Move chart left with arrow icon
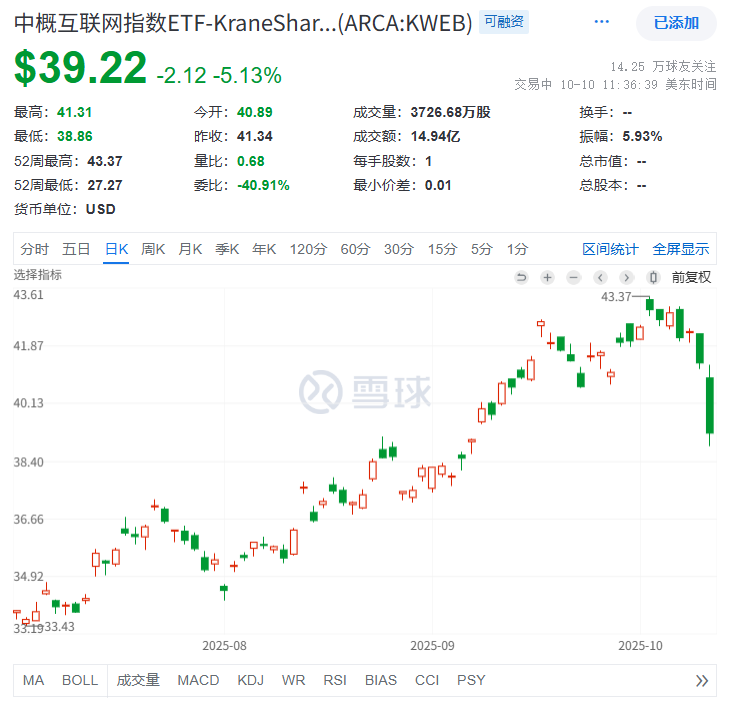The height and width of the screenshot is (701, 743). [600, 277]
